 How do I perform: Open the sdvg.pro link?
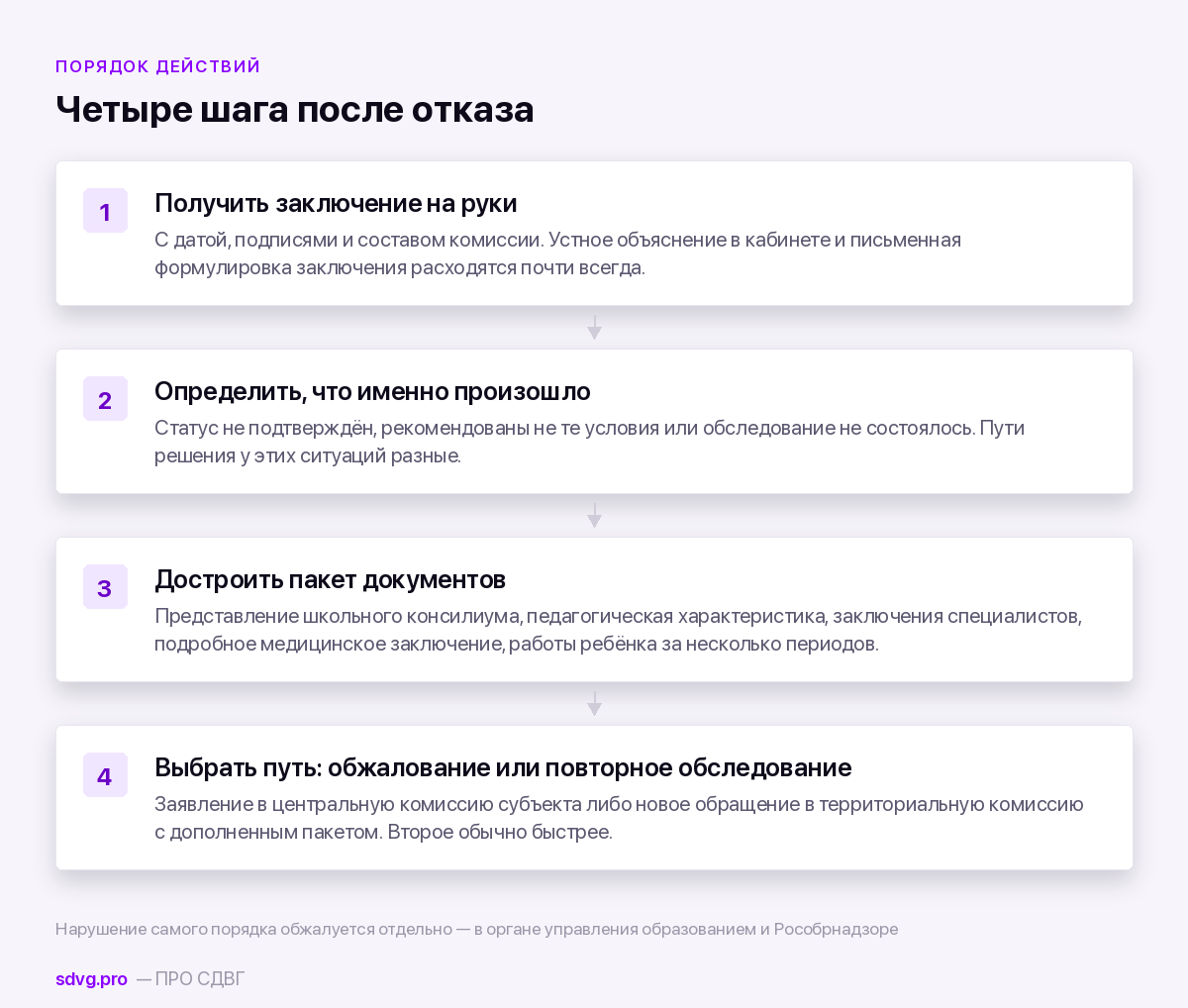(x=91, y=979)
